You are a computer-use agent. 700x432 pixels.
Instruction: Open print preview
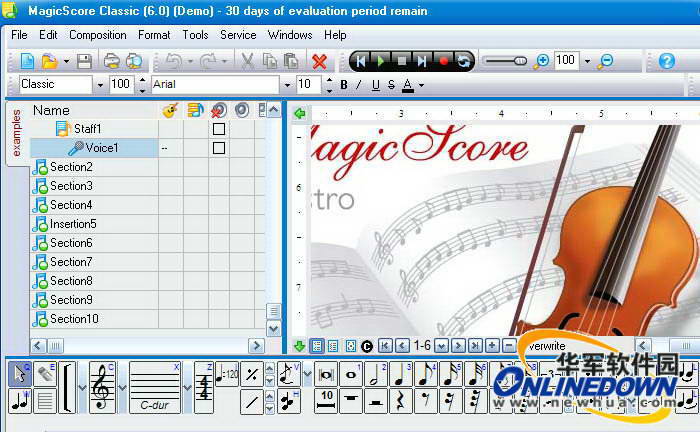[134, 61]
